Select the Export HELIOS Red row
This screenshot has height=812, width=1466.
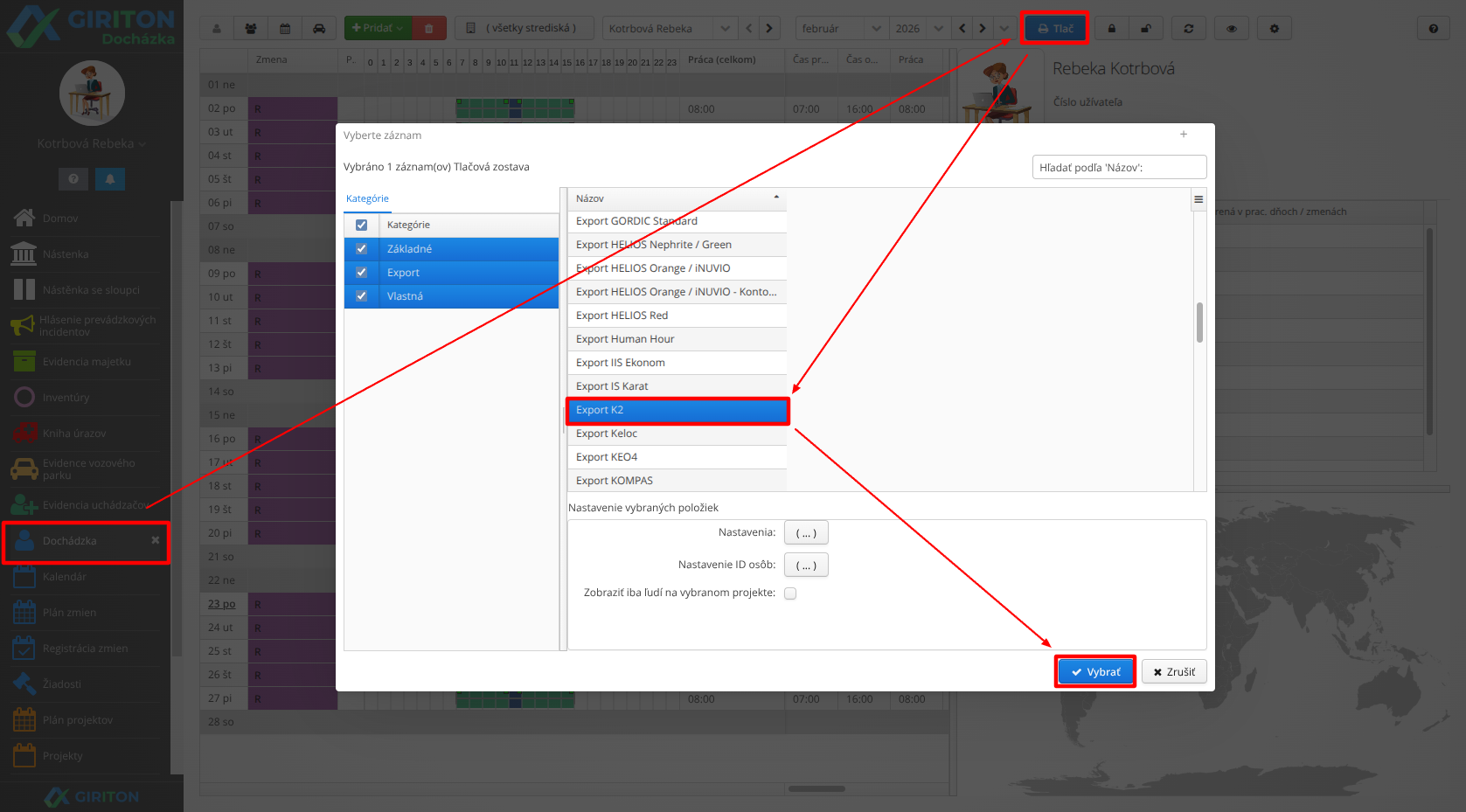click(x=677, y=316)
